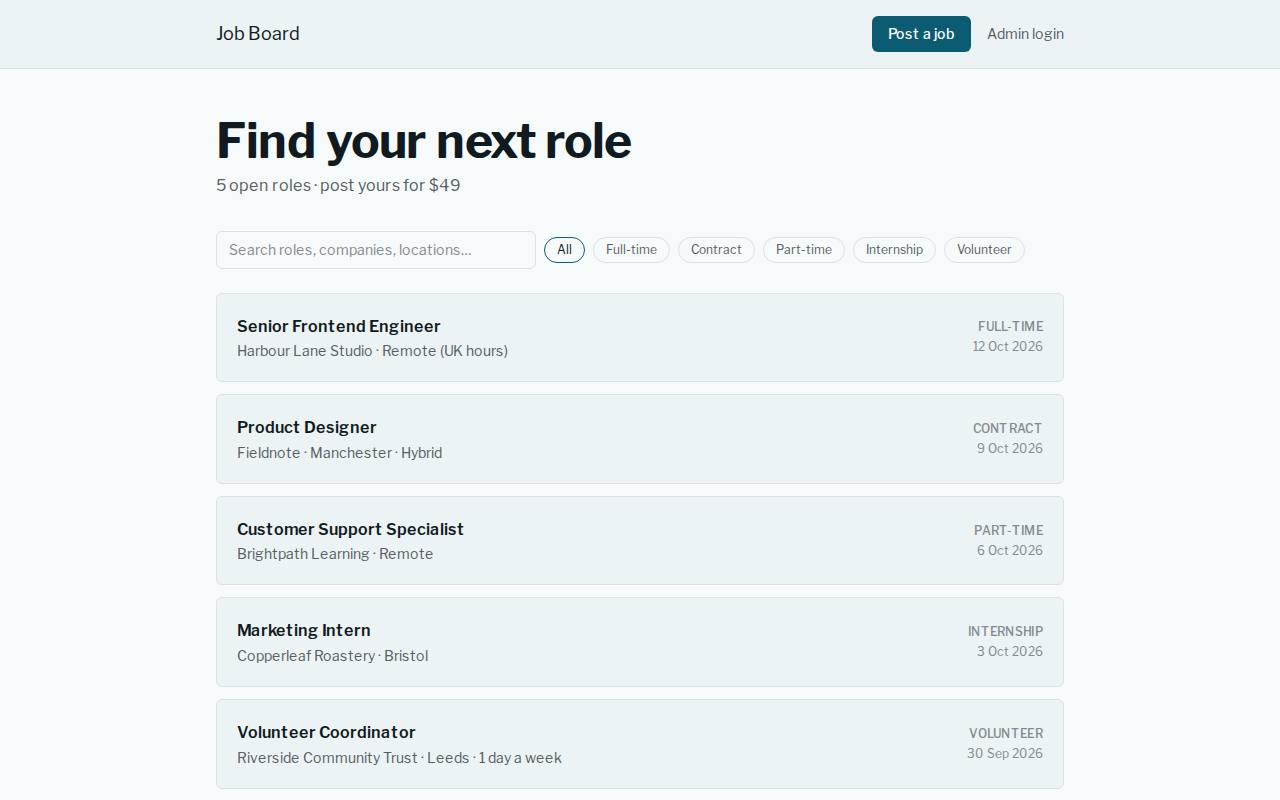Click the 3 Oct 2026 date
Viewport: 1280px width, 800px height.
(x=1010, y=652)
